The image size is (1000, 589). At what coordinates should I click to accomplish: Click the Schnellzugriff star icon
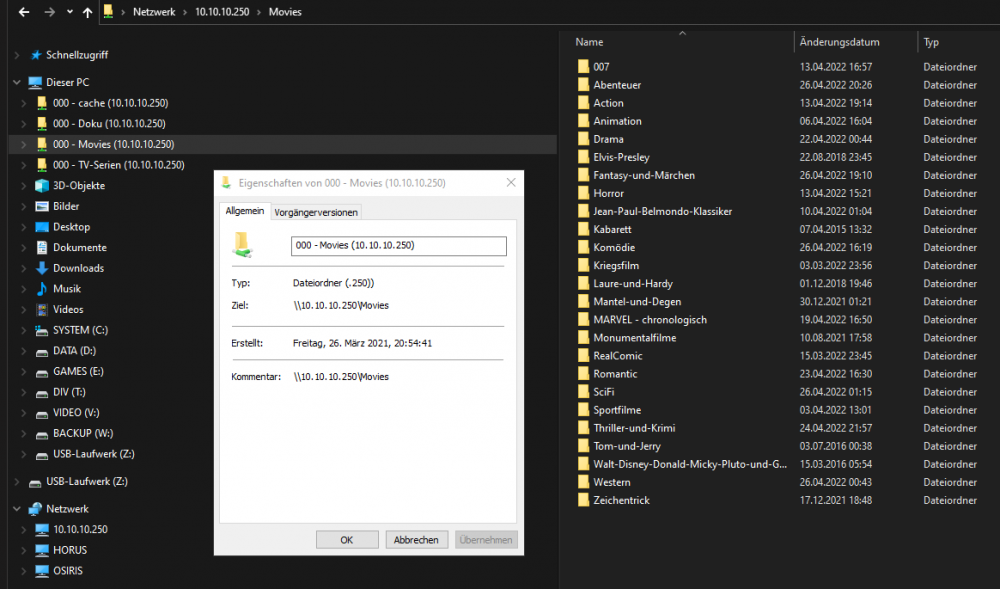36,55
